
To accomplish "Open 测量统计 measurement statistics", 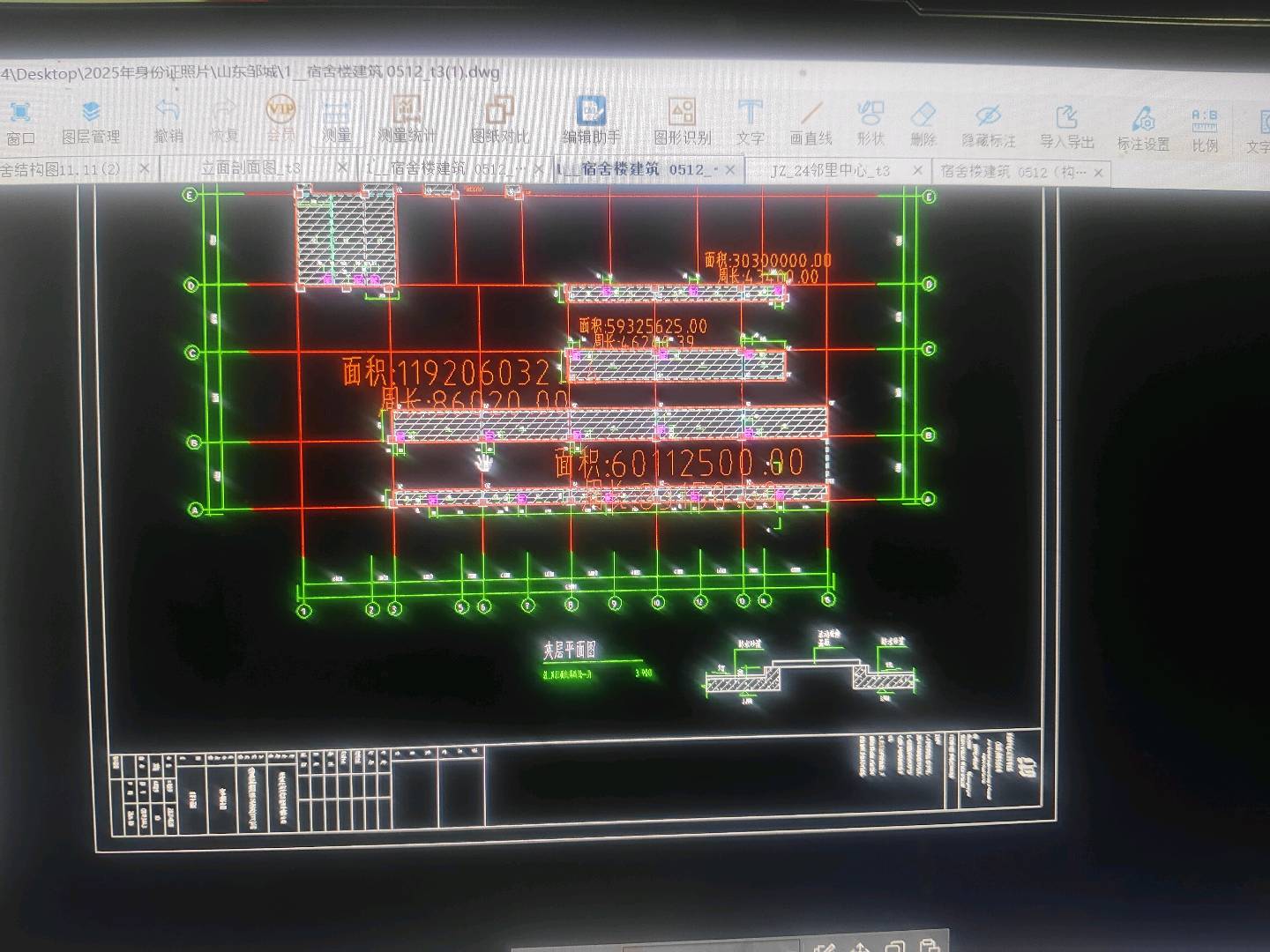I will pos(407,120).
